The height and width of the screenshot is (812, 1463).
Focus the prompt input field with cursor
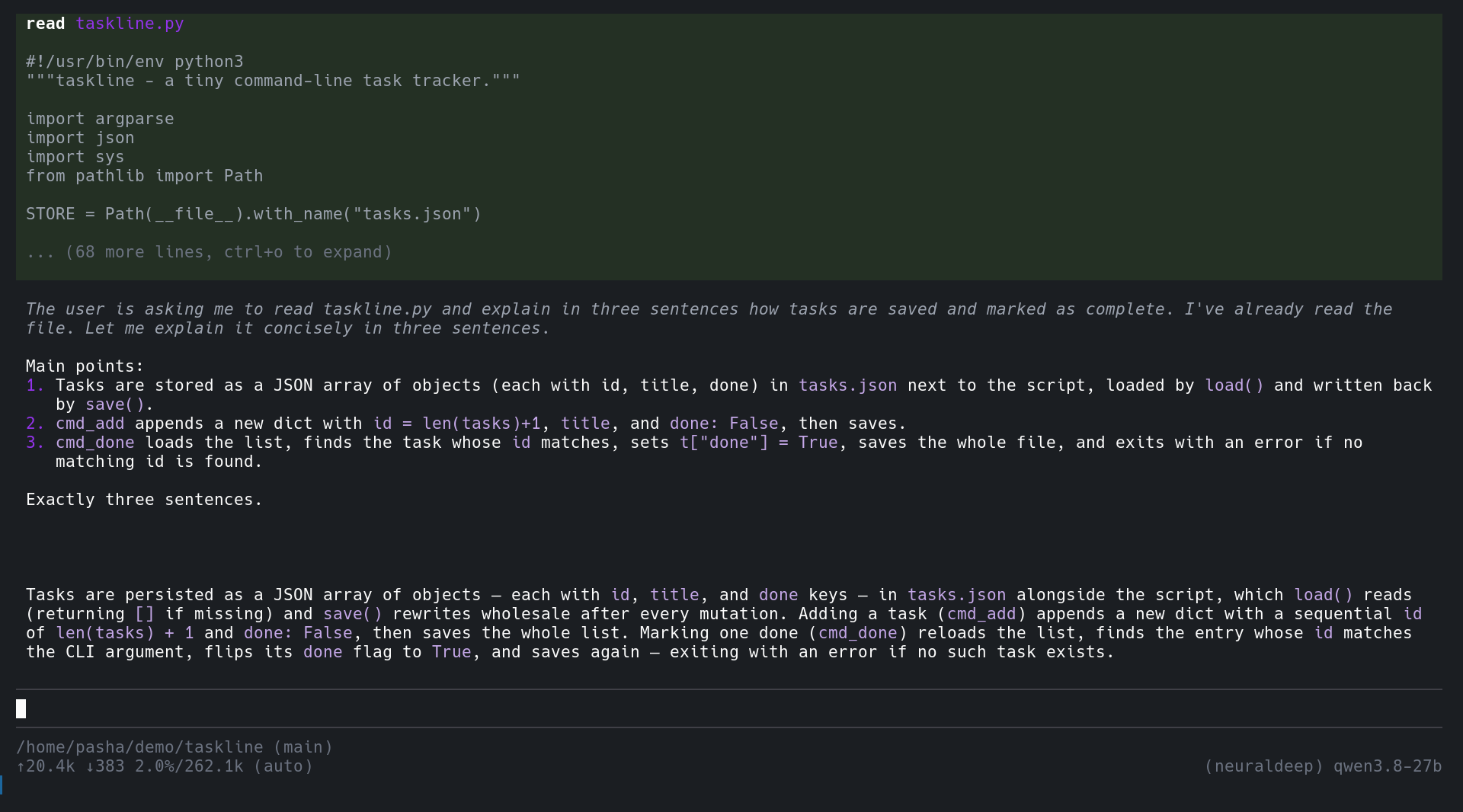[728, 709]
